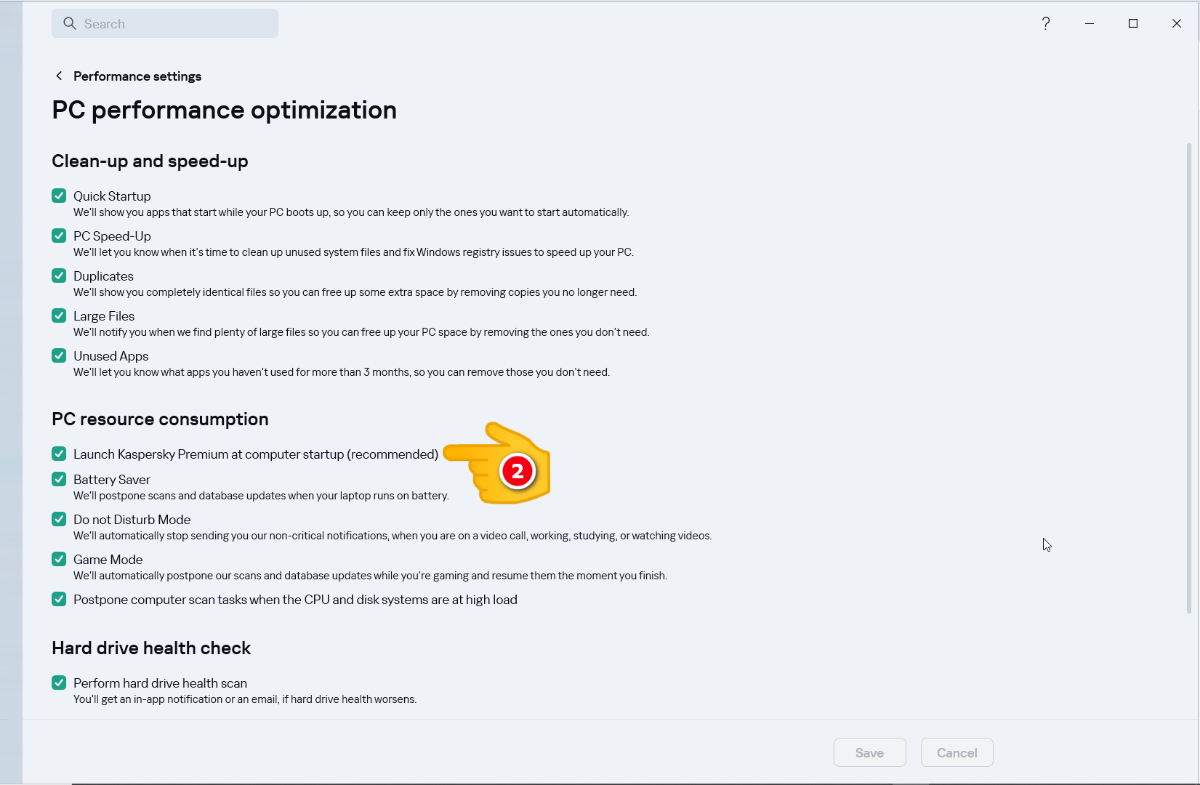Go back using the Performance settings arrow
The width and height of the screenshot is (1200, 785).
(59, 76)
